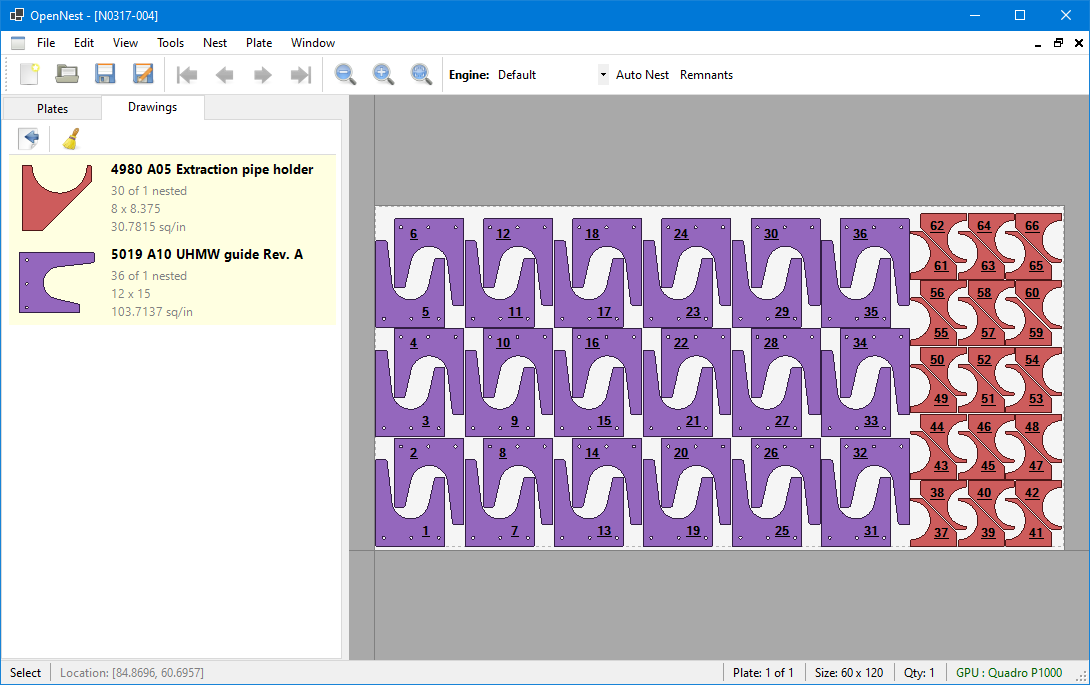Viewport: 1090px width, 685px height.
Task: Click the zoom to fit magnifier icon
Action: coord(421,74)
